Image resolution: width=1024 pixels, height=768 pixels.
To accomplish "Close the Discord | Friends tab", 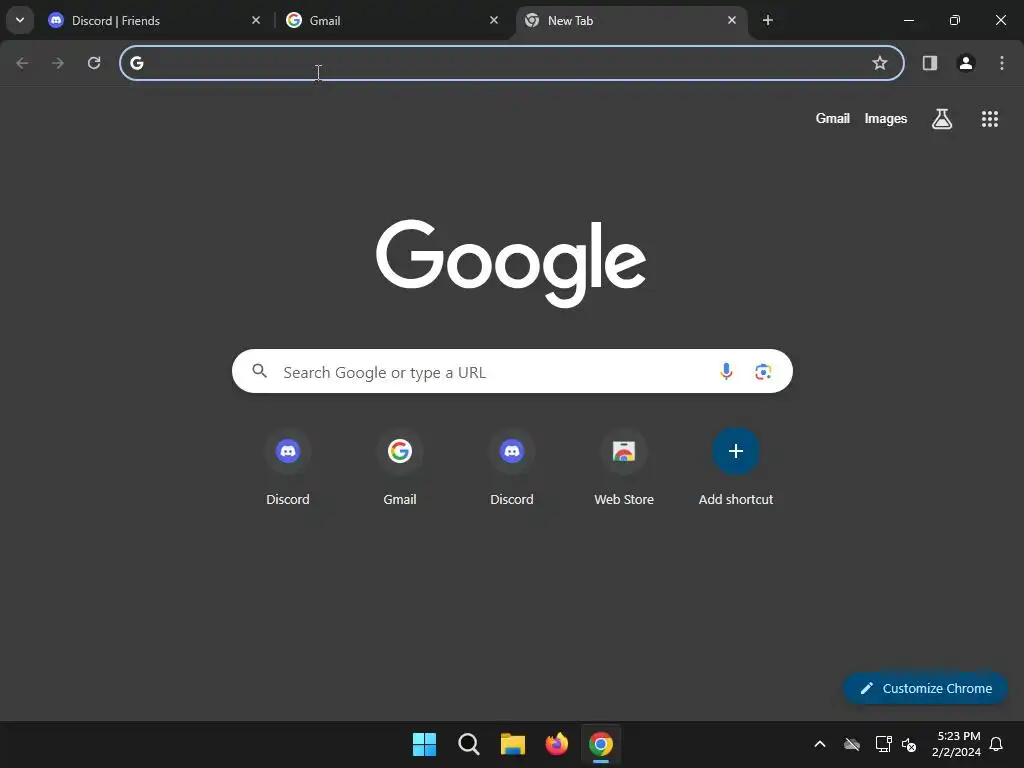I will tap(256, 20).
